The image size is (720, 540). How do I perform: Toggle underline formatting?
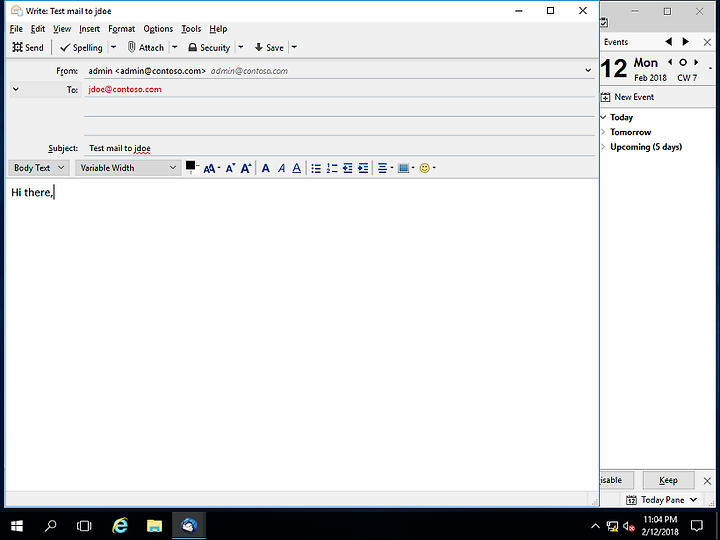pyautogui.click(x=297, y=169)
